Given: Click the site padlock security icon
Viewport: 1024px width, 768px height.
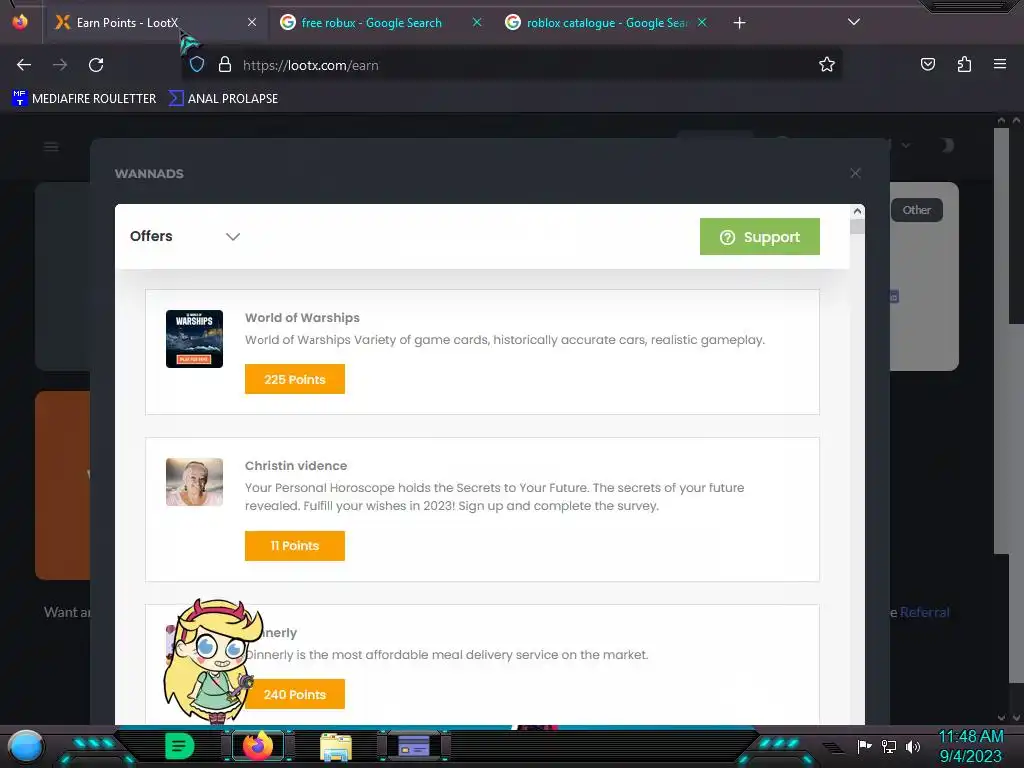Looking at the screenshot, I should click(225, 65).
